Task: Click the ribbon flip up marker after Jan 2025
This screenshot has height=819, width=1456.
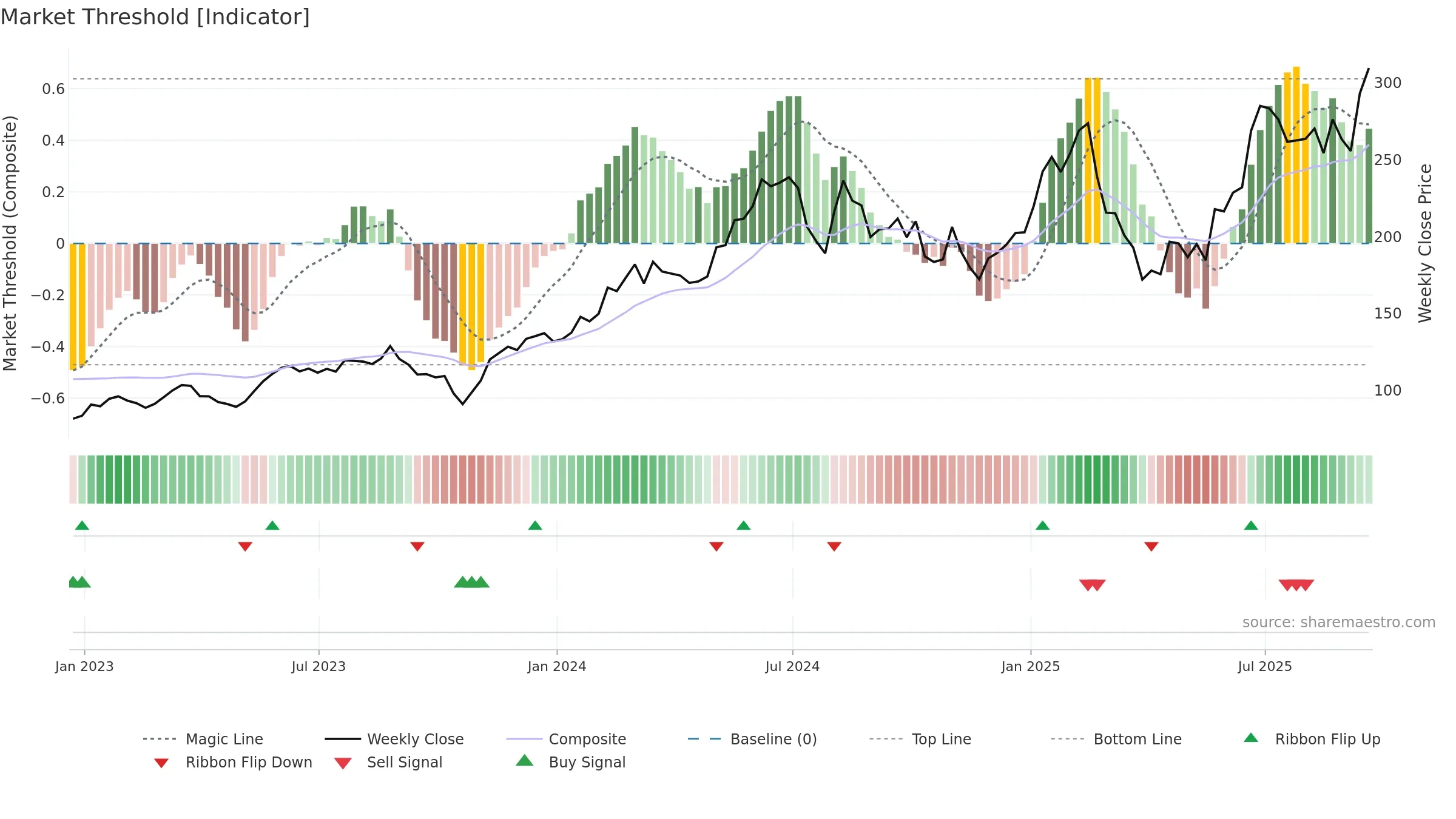Action: [x=1042, y=525]
